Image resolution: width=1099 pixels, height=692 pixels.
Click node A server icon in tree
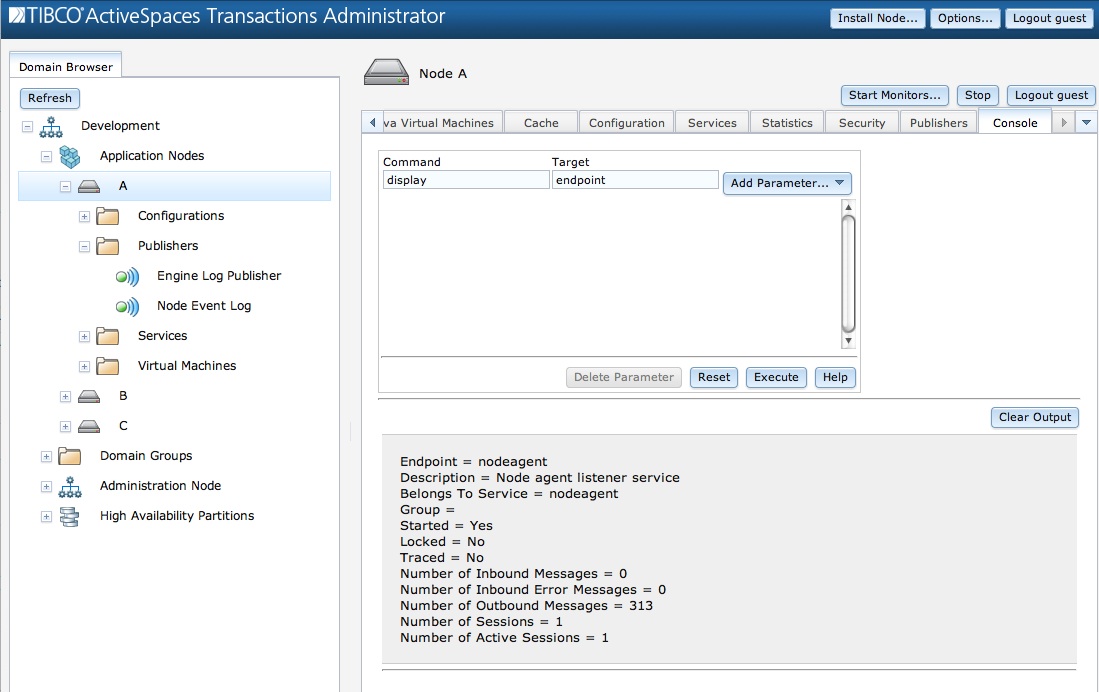point(89,186)
